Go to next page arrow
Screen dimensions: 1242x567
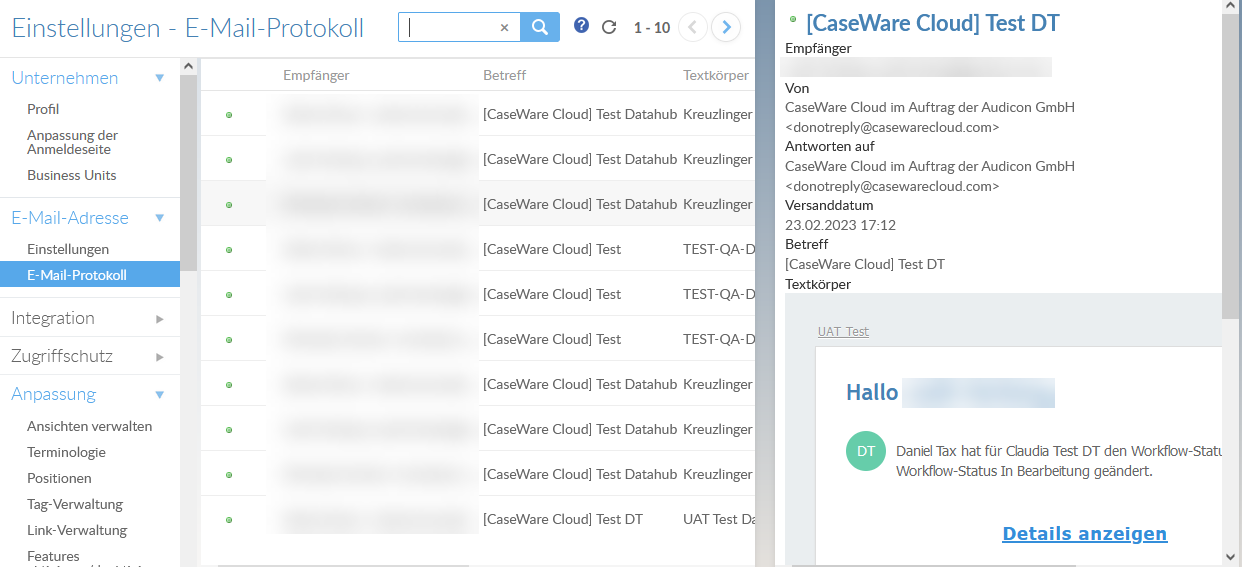tap(726, 27)
